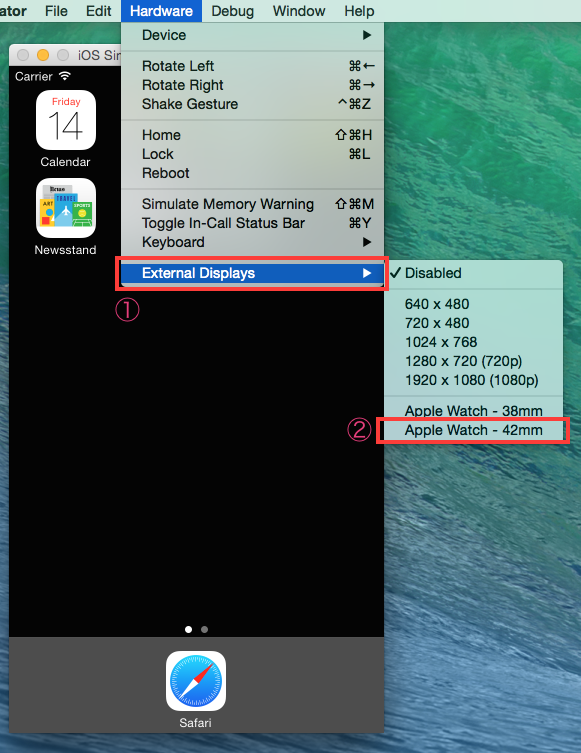Choose Simulate Memory Warning
The width and height of the screenshot is (581, 753).
click(253, 204)
